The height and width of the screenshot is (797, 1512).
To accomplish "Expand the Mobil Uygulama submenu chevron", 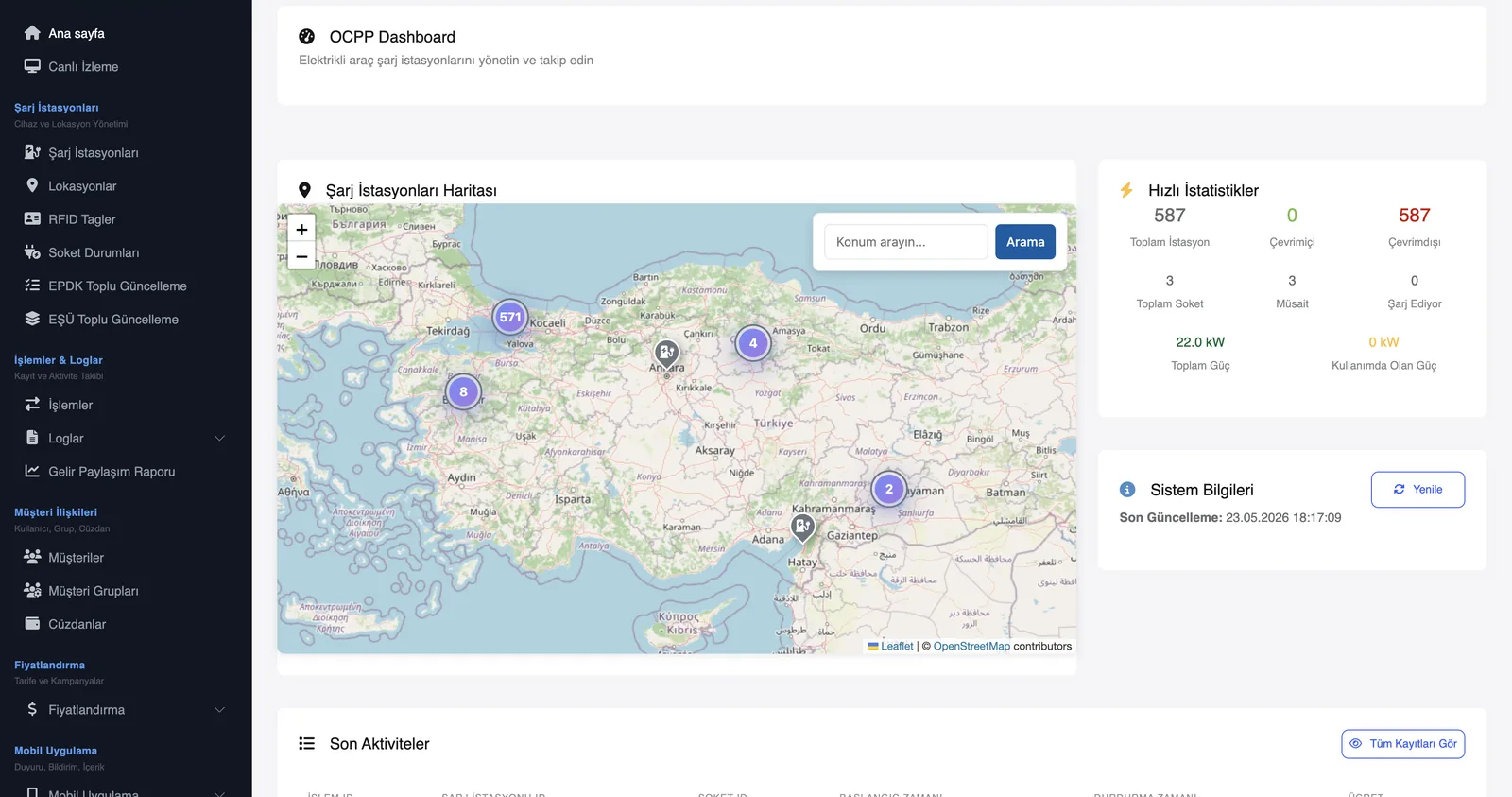I will [219, 793].
